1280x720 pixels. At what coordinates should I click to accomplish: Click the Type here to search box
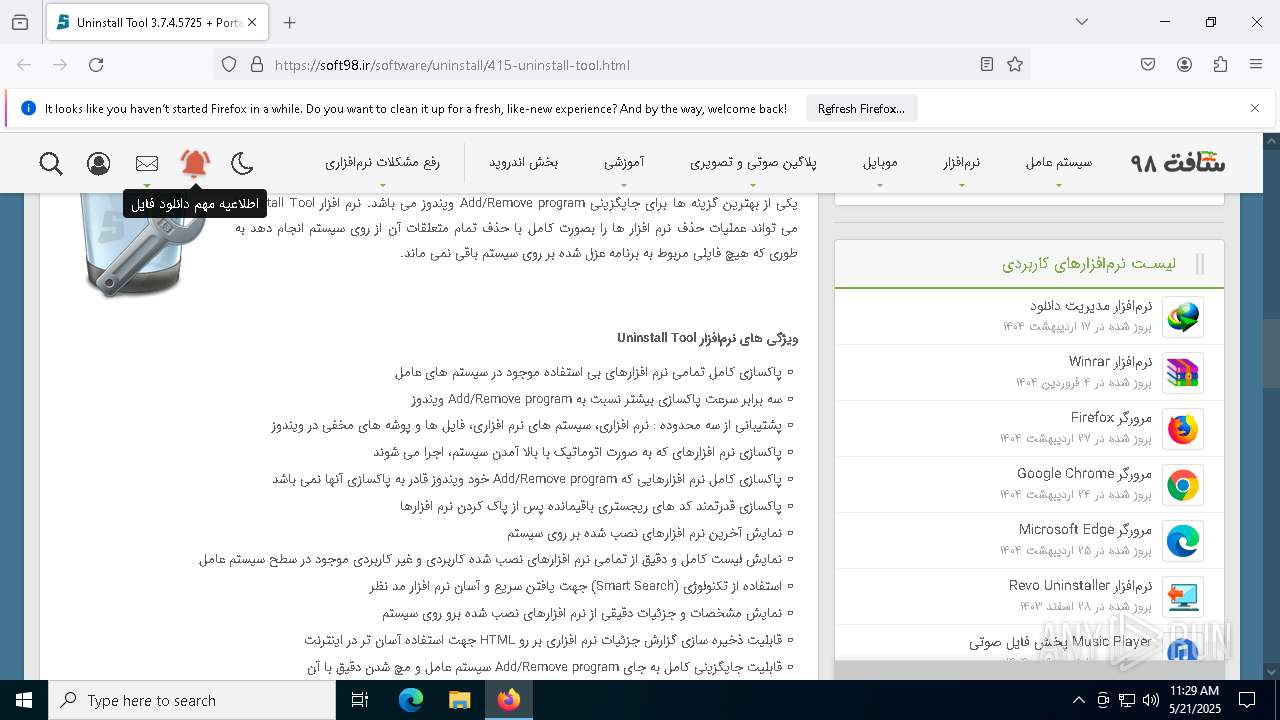tap(192, 700)
